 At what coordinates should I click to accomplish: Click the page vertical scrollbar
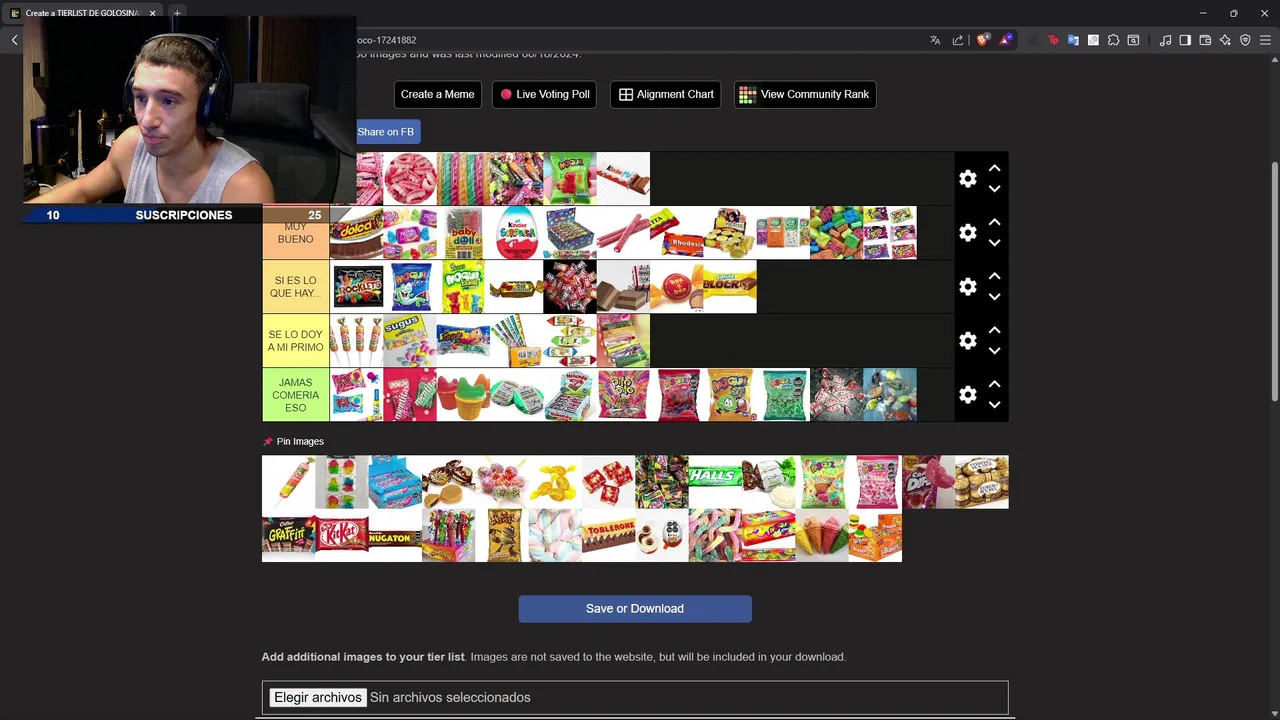pyautogui.click(x=1273, y=282)
